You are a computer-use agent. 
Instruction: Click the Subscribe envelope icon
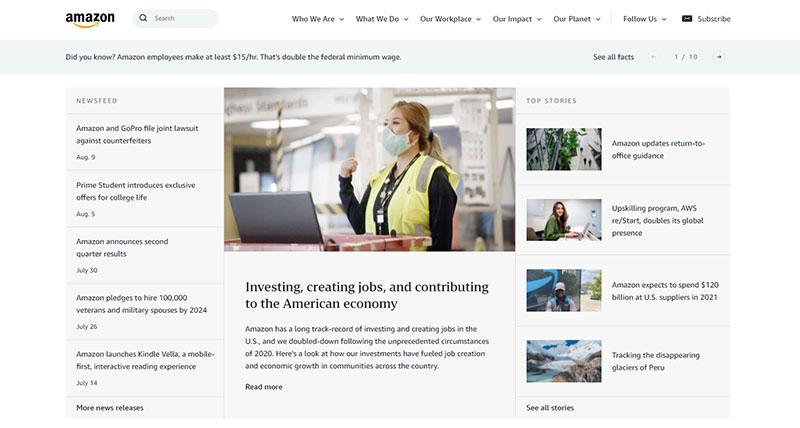[687, 19]
